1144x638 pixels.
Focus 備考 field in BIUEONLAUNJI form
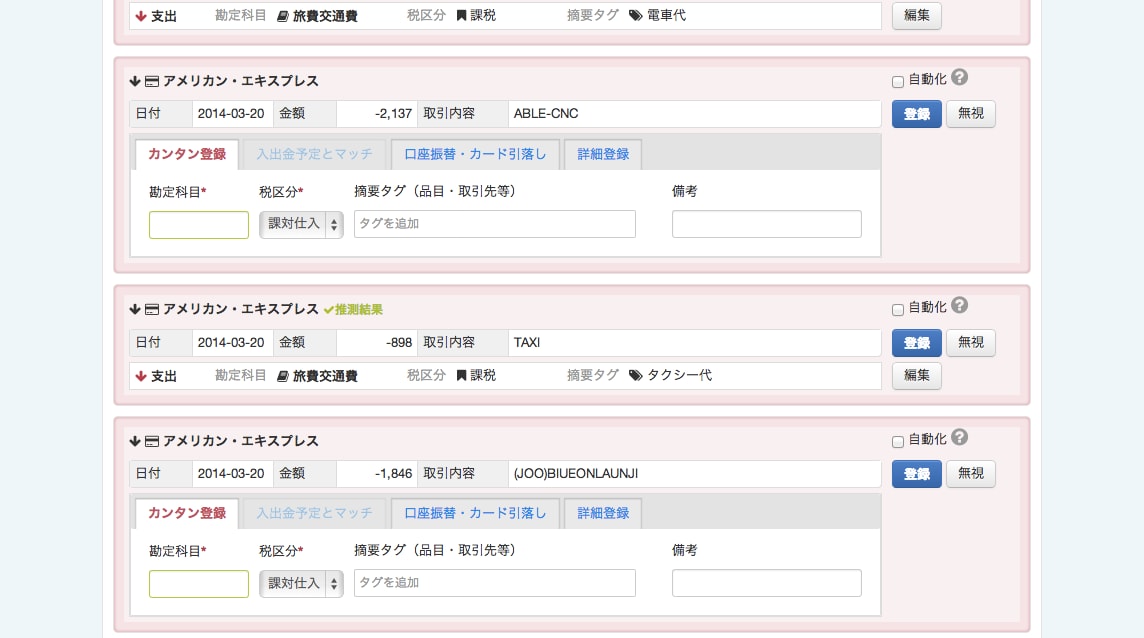click(x=766, y=583)
